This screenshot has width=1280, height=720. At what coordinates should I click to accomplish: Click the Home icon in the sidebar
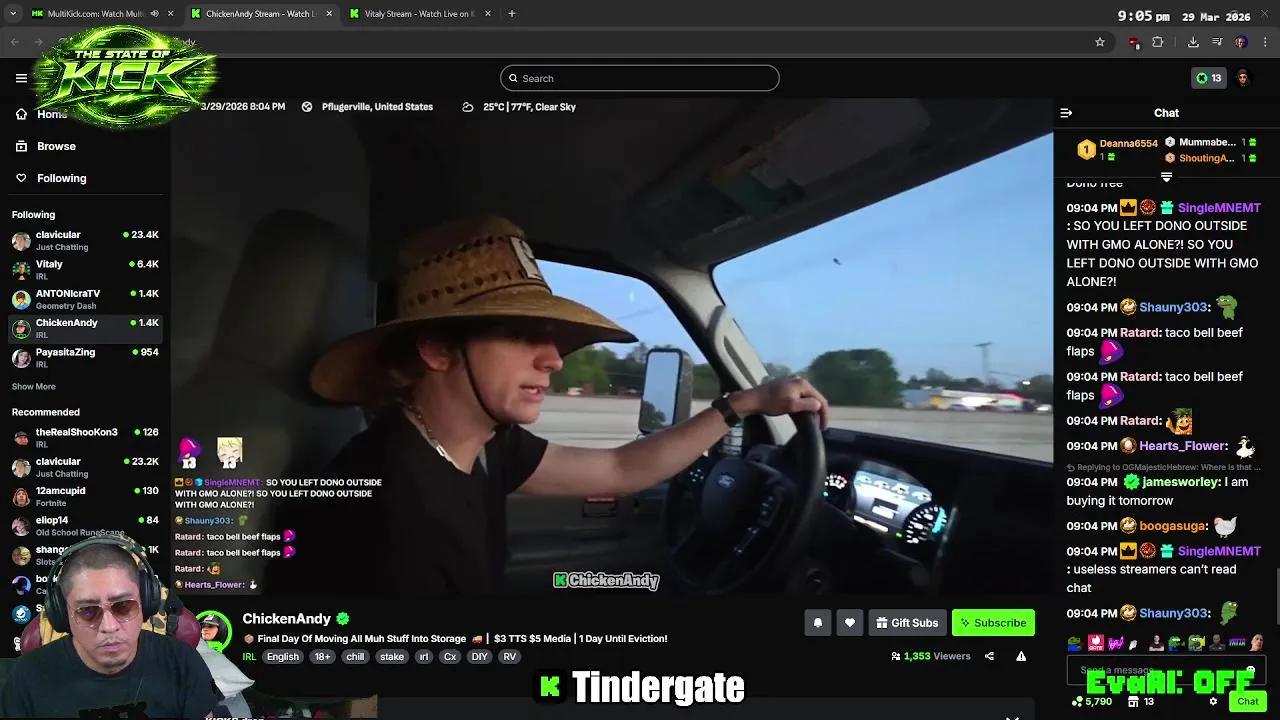click(x=21, y=114)
